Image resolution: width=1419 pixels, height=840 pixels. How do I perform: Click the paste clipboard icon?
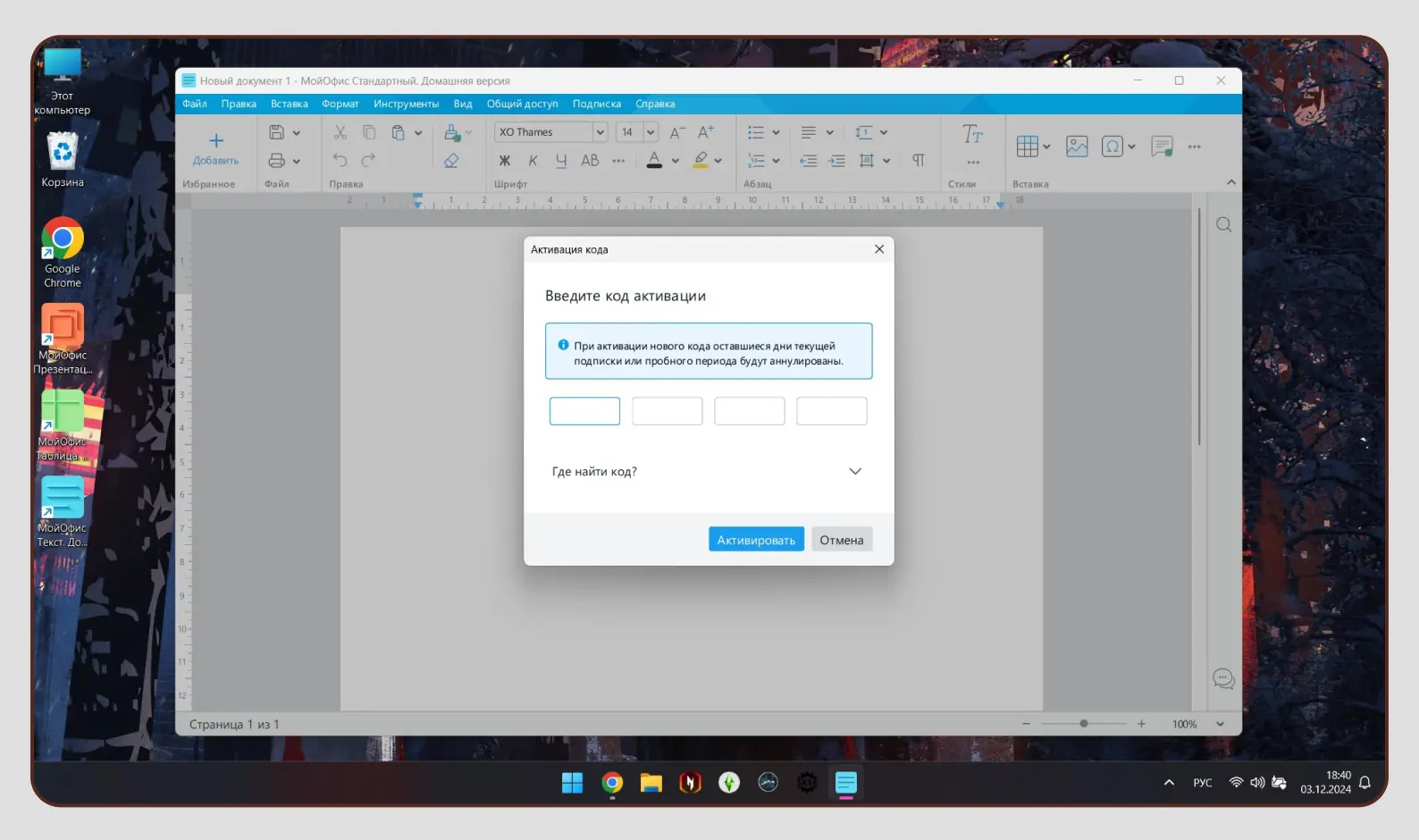[x=399, y=132]
